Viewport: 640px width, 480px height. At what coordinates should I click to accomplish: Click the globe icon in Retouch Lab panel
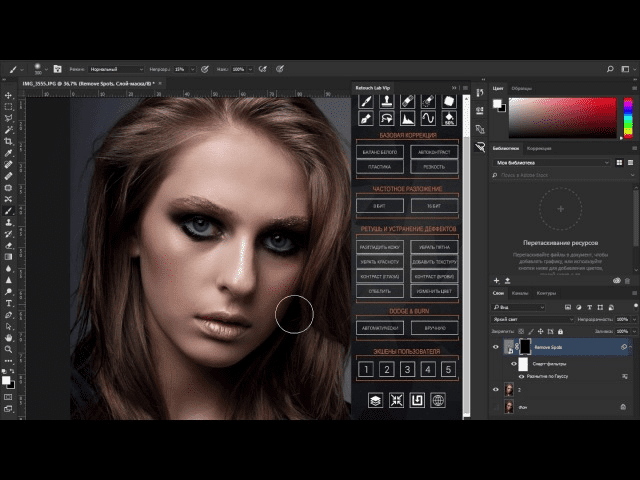click(x=437, y=400)
